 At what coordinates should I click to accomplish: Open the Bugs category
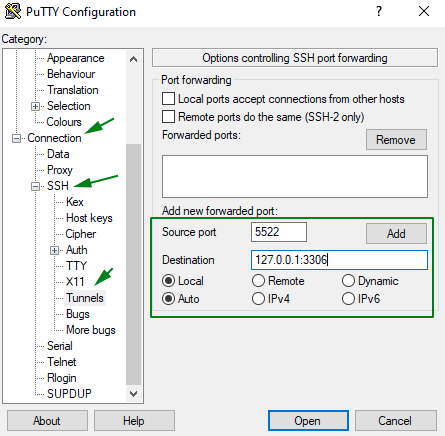(x=78, y=314)
